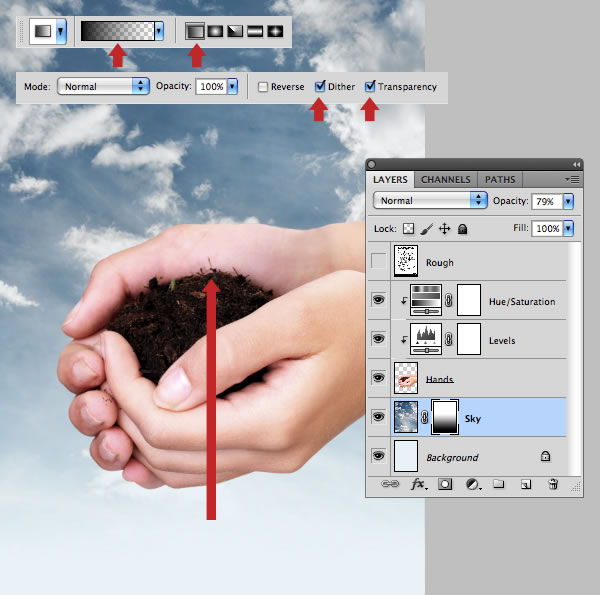Select the Radial Gradient style icon
This screenshot has width=600, height=595.
pos(215,31)
